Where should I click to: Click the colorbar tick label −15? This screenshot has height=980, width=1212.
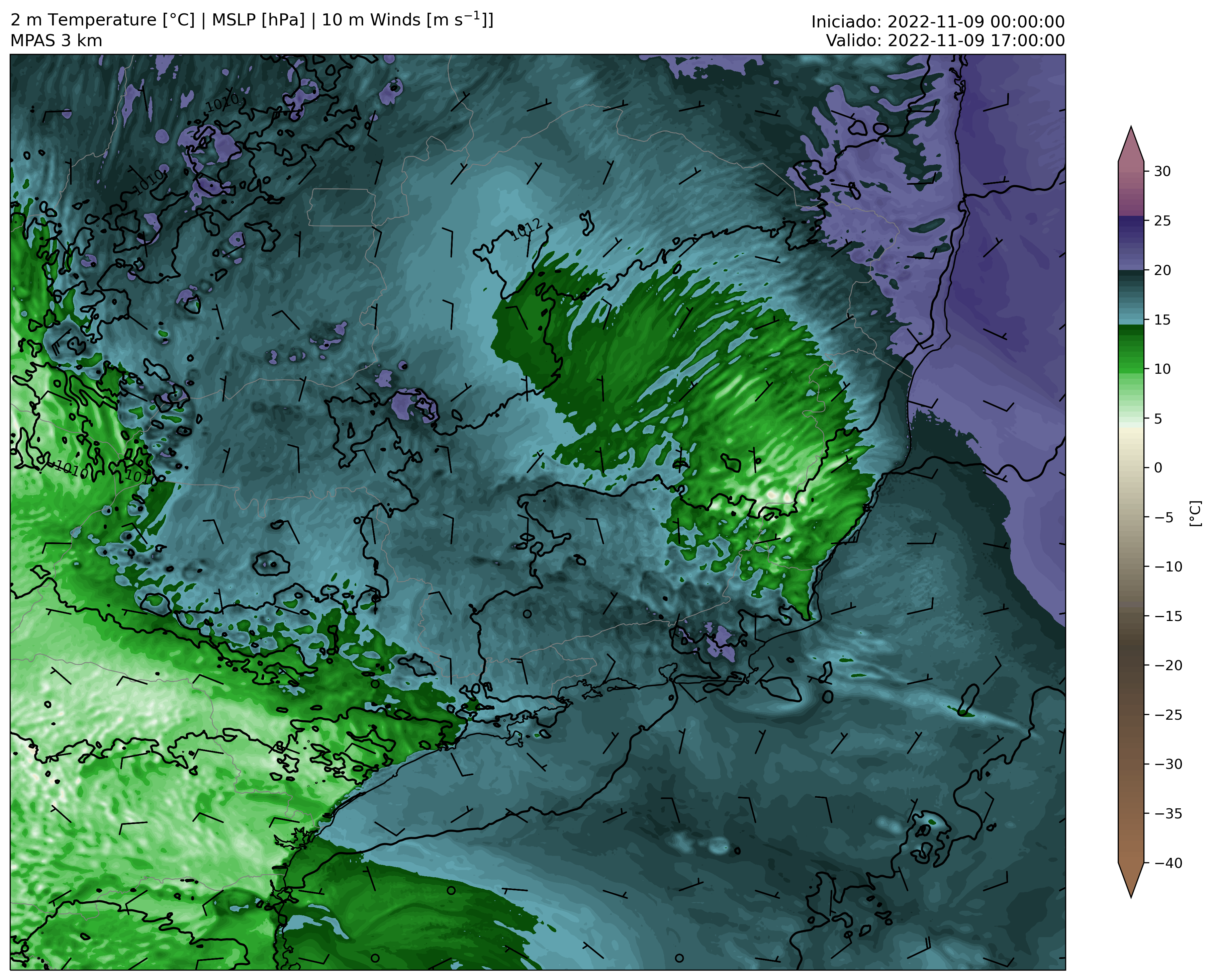1168,616
